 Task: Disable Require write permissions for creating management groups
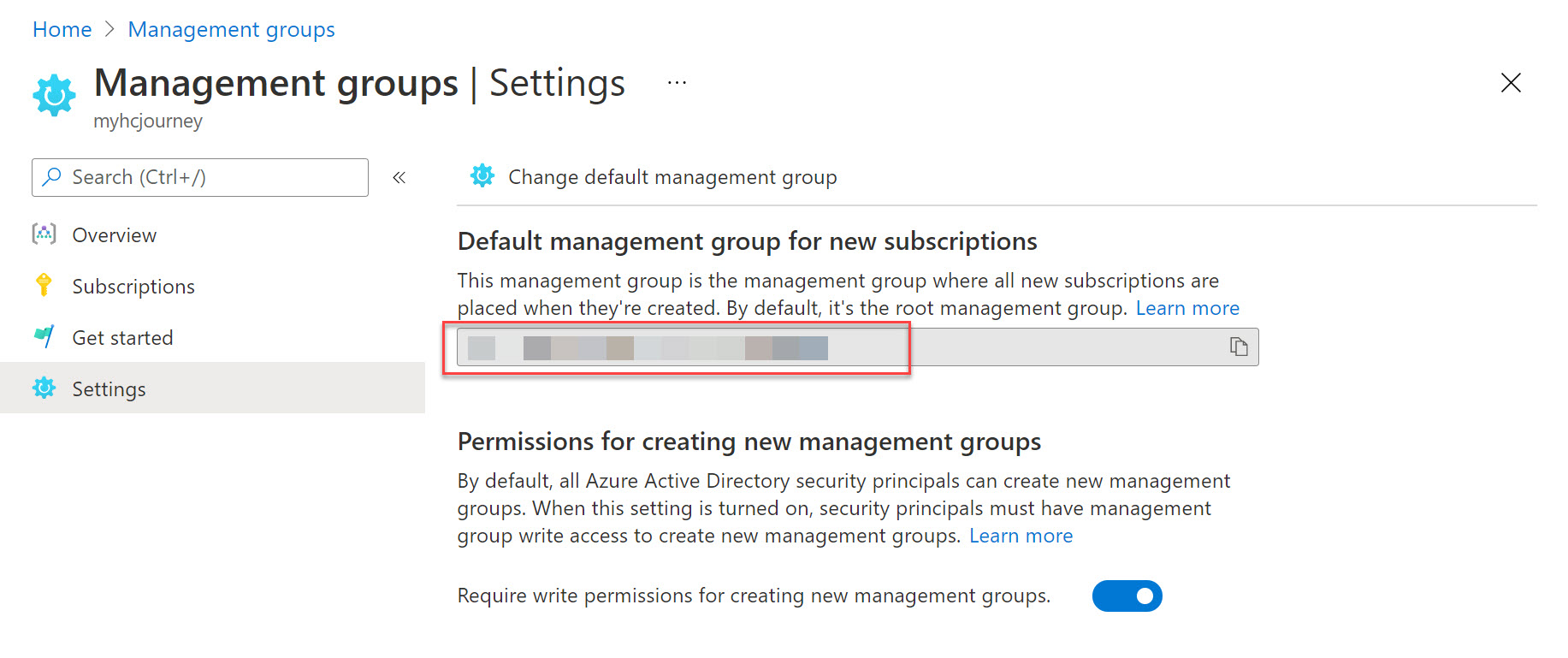pos(1127,596)
